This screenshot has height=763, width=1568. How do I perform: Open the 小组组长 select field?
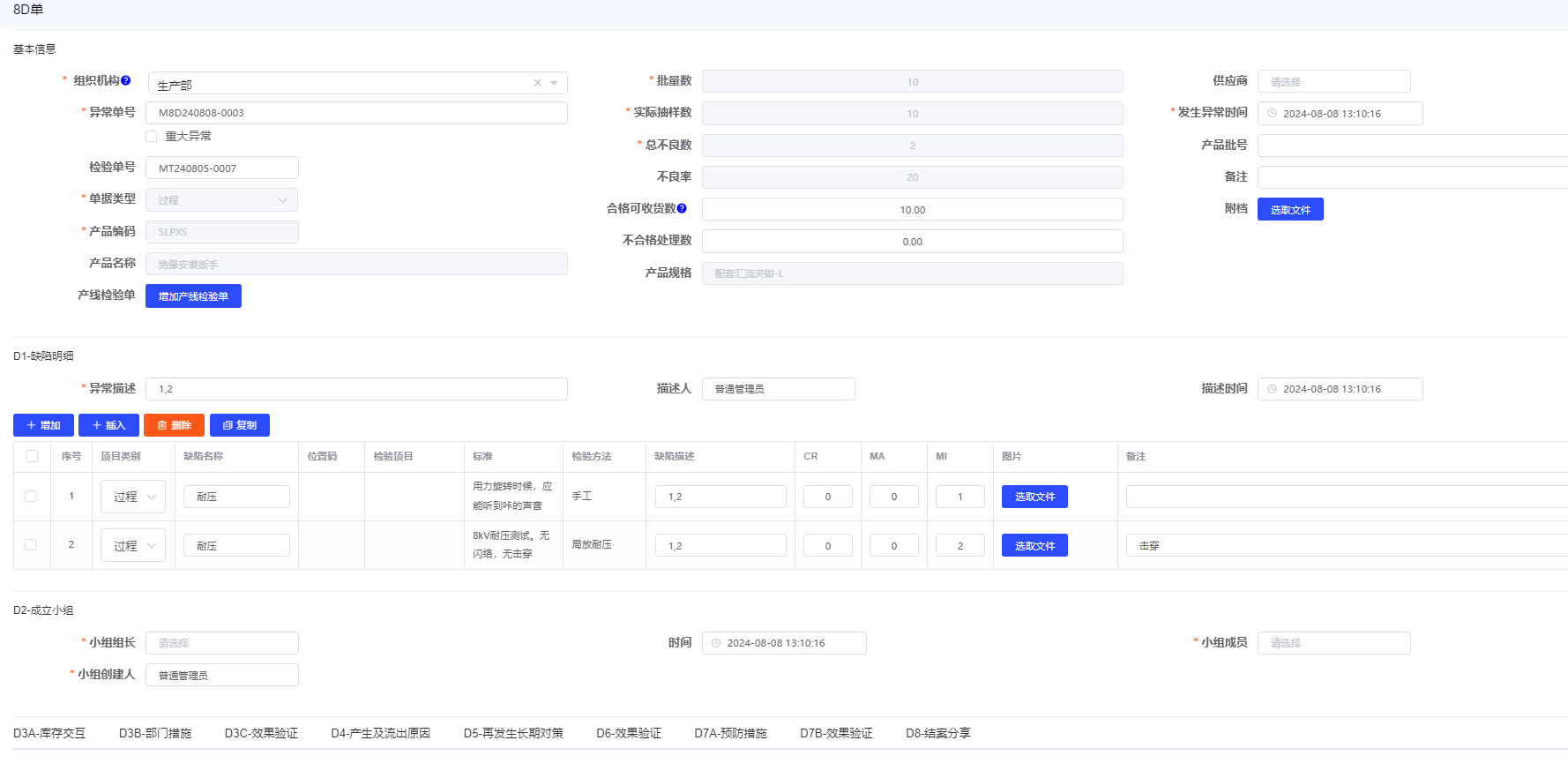[221, 643]
